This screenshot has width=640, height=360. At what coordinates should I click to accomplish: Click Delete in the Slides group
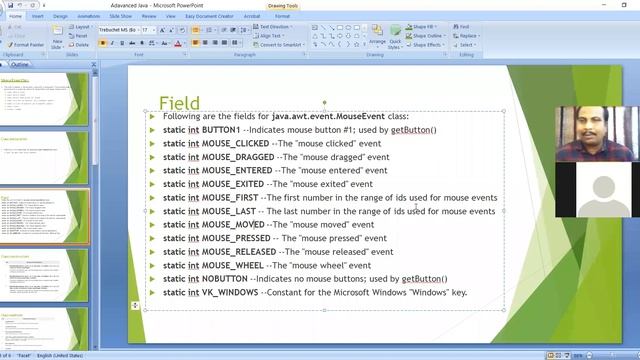coord(79,45)
